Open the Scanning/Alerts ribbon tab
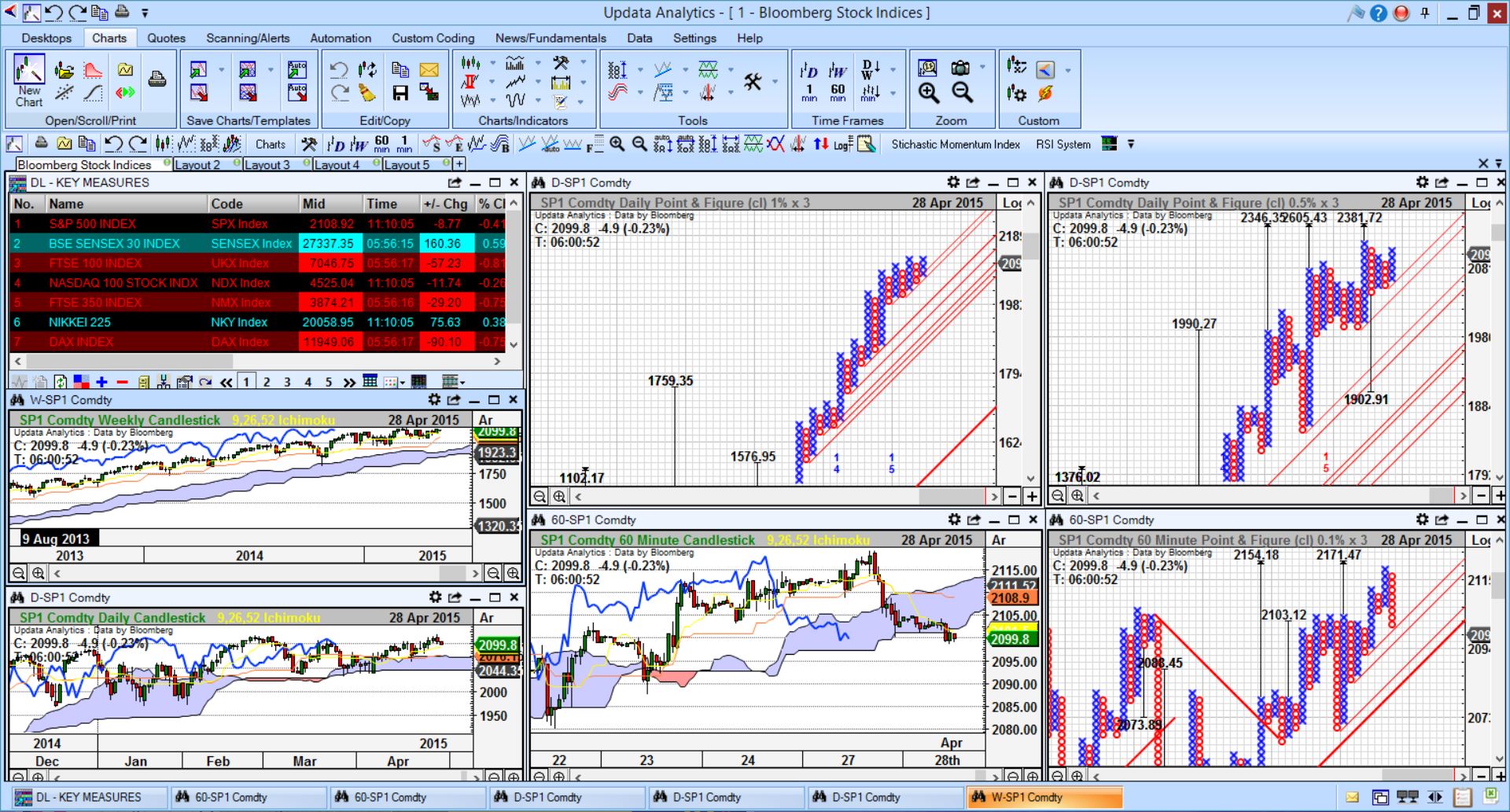The height and width of the screenshot is (812, 1510). point(248,38)
